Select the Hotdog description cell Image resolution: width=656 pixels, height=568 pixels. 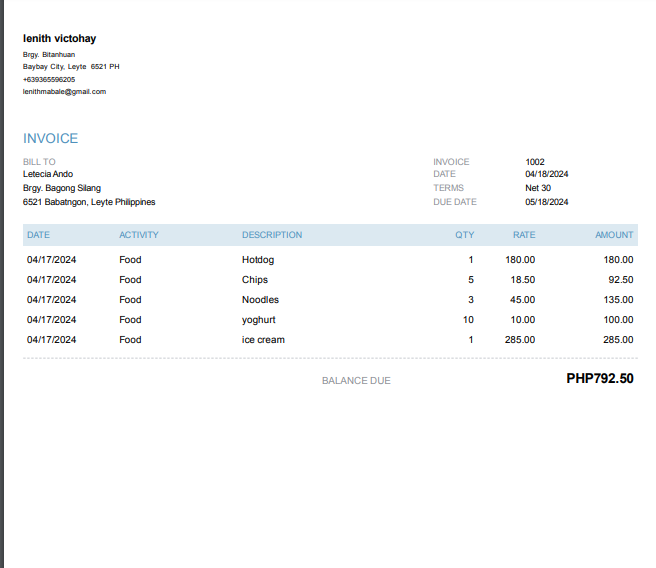tap(258, 260)
